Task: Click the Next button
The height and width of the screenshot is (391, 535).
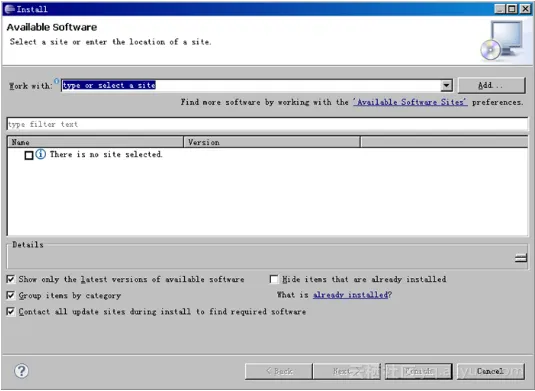Action: coord(347,371)
